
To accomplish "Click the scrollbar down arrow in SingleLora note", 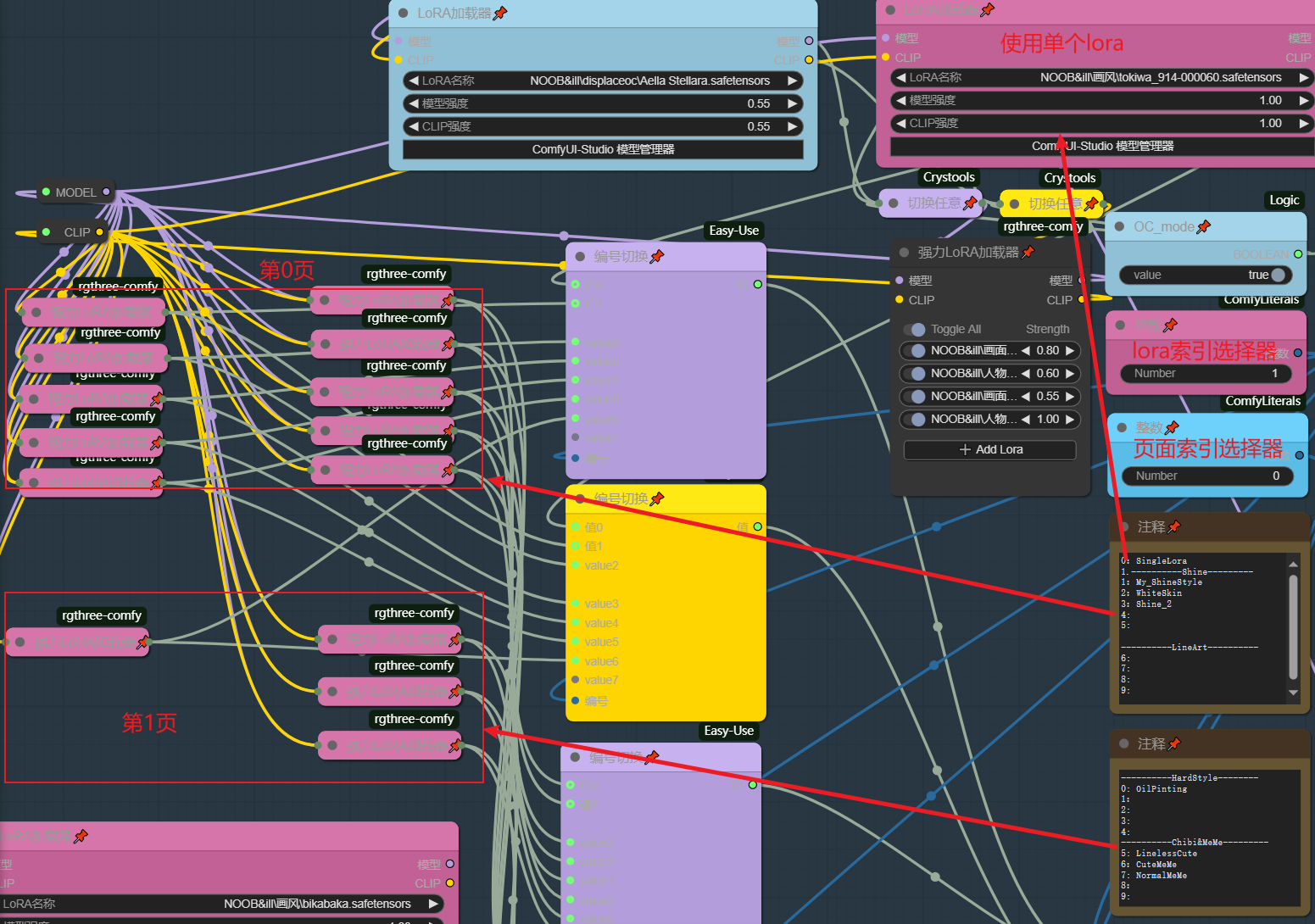I will (1293, 693).
